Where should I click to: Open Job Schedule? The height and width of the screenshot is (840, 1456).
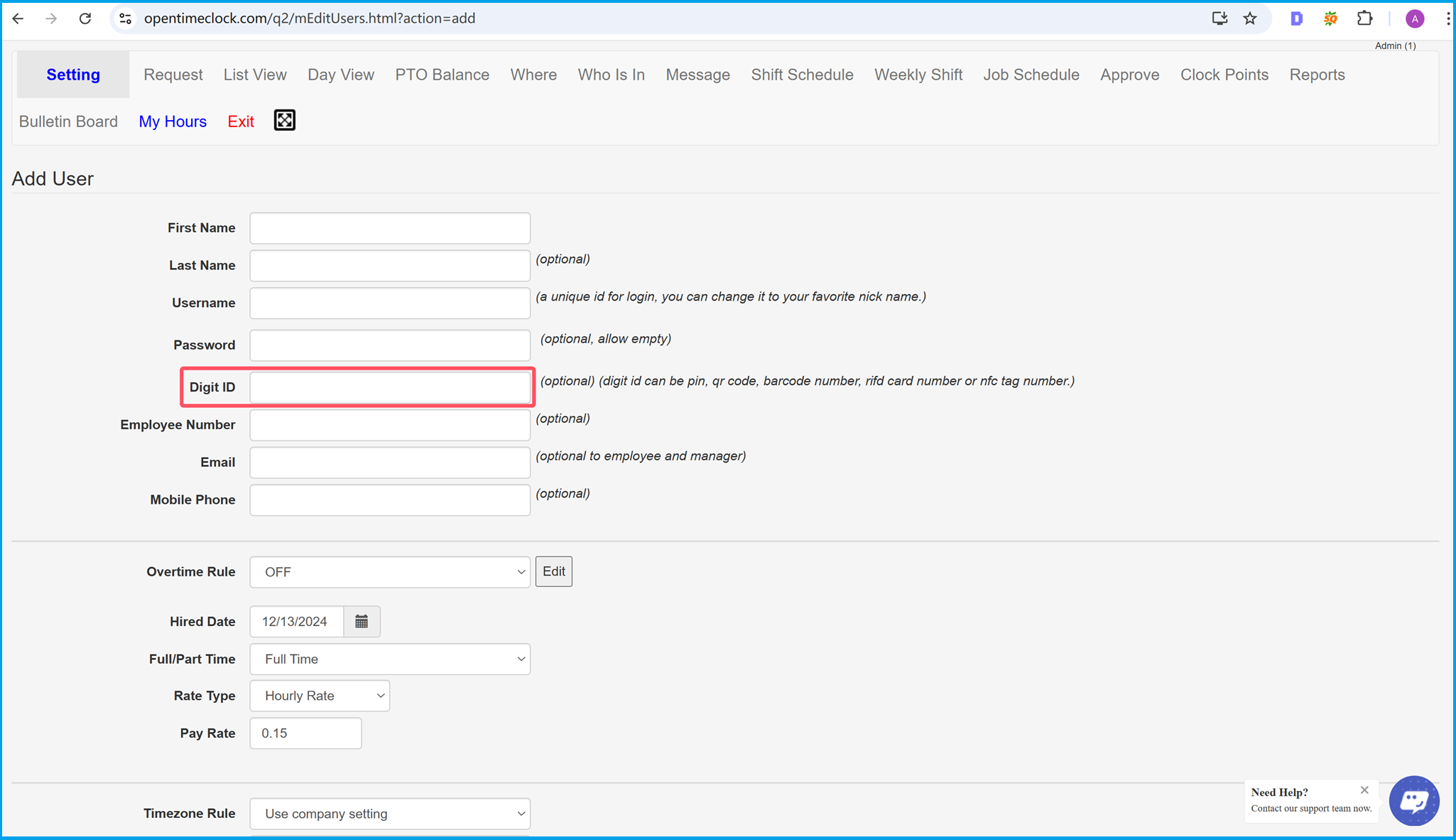pos(1031,75)
